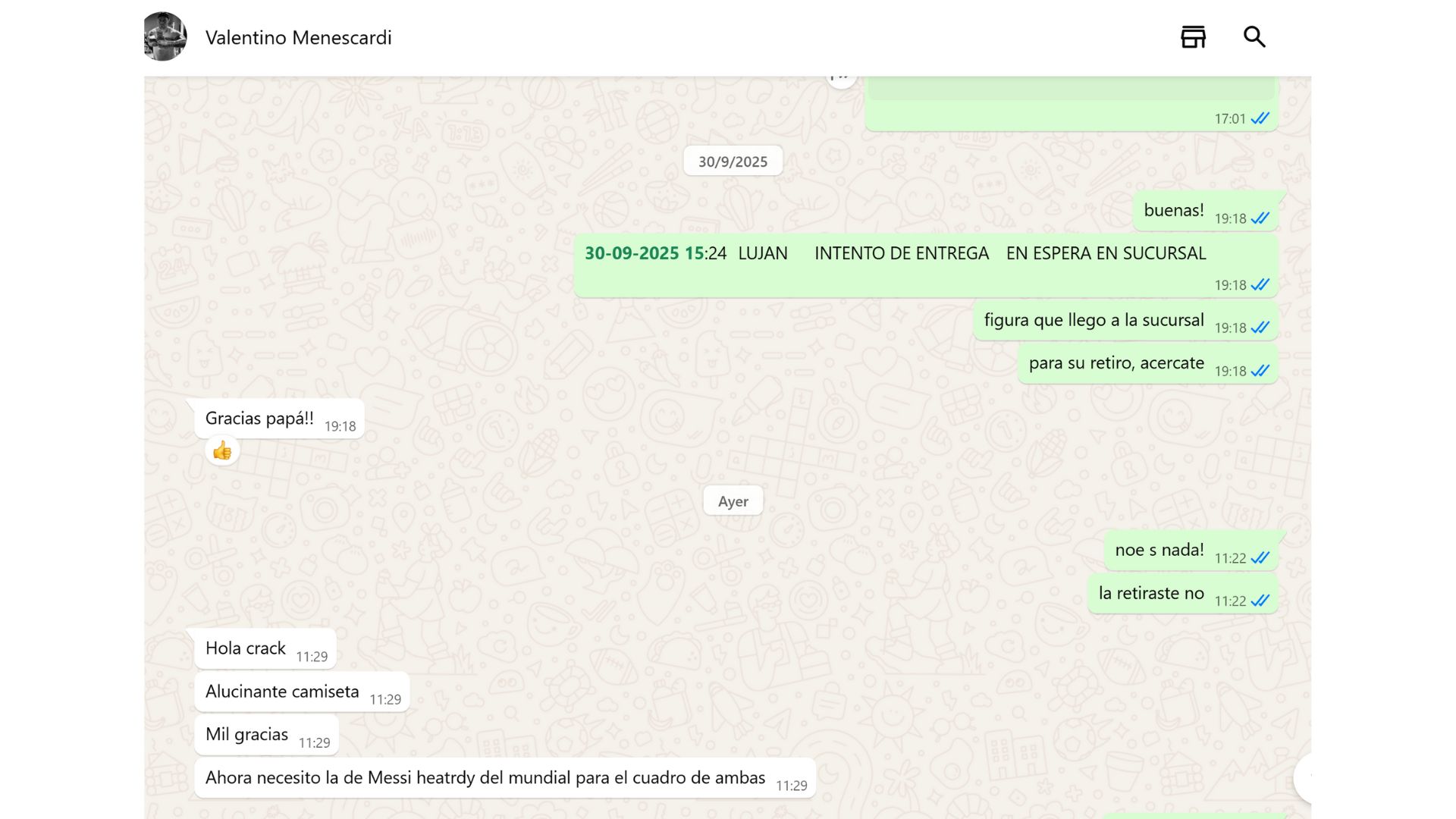Select the 'Gracias papá!!' message bubble
Screen dimensions: 1456x819
point(259,419)
